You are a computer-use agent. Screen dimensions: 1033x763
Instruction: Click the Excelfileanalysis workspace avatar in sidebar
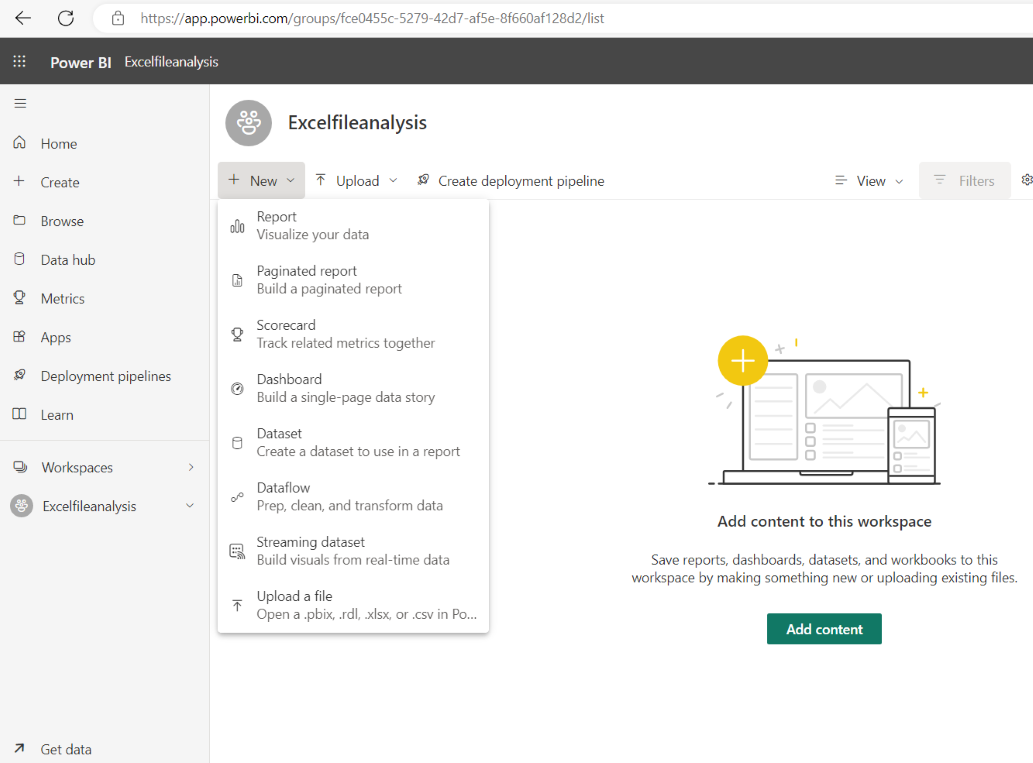(x=22, y=506)
